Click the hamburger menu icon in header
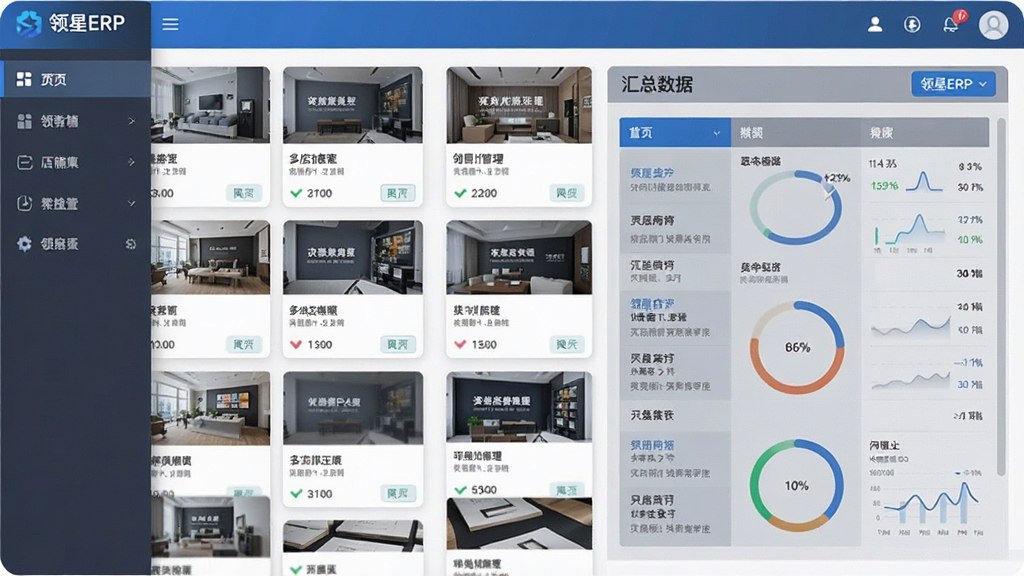Image resolution: width=1024 pixels, height=576 pixels. tap(170, 24)
